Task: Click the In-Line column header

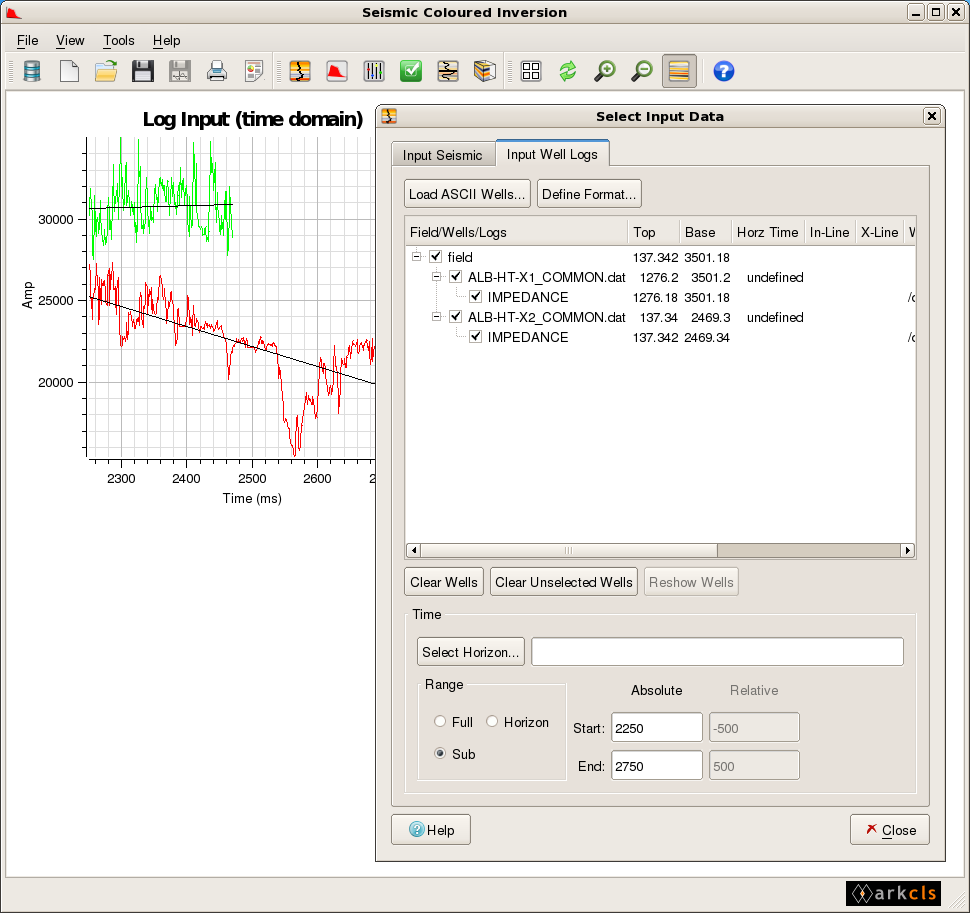Action: pos(830,232)
